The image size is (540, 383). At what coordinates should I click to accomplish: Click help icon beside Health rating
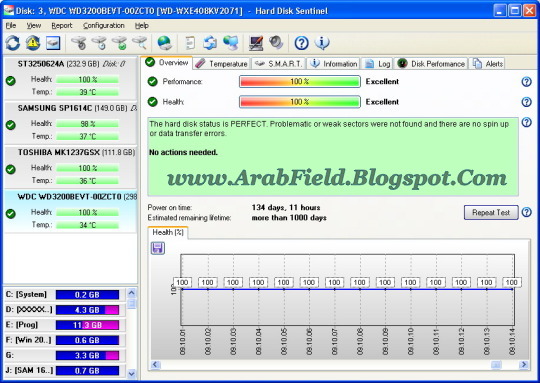tap(527, 102)
